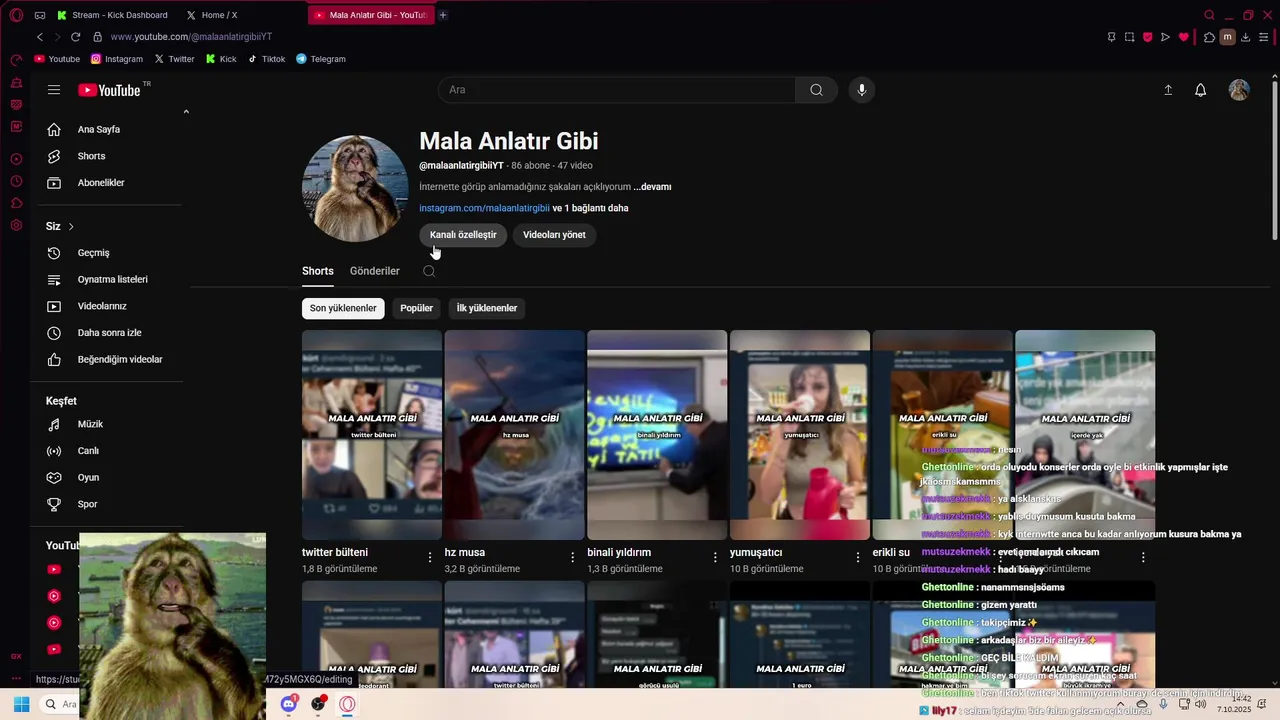The width and height of the screenshot is (1280, 720).
Task: Start voice search with the microphone icon
Action: click(862, 90)
